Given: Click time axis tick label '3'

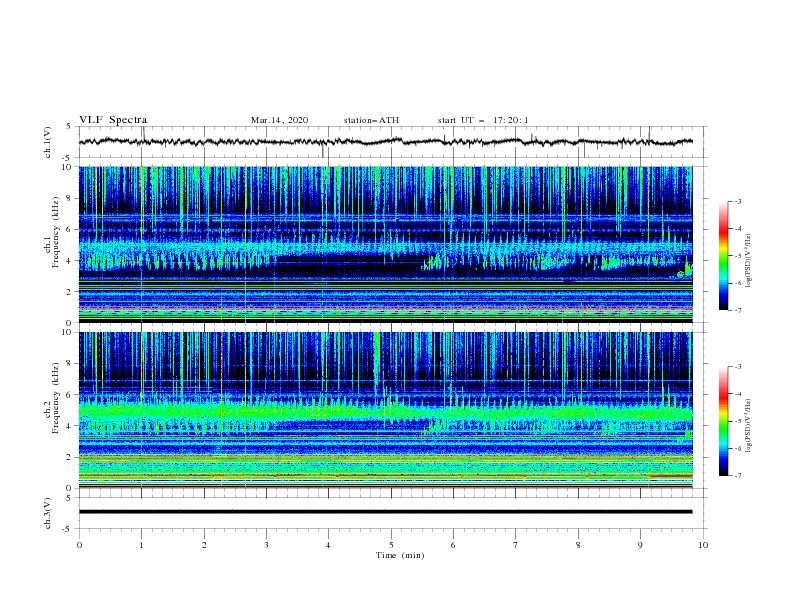Looking at the screenshot, I should (x=266, y=545).
